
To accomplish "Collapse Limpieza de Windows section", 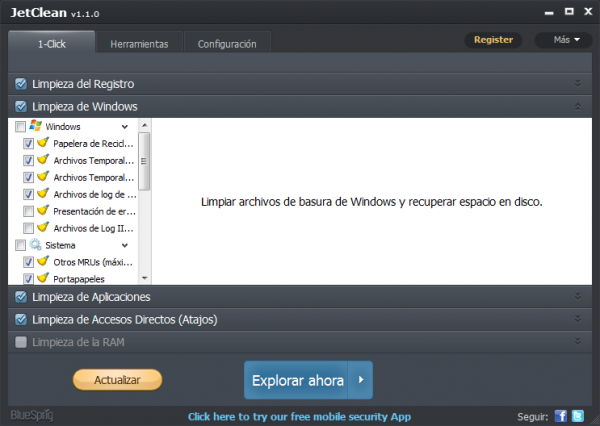I will tap(577, 106).
